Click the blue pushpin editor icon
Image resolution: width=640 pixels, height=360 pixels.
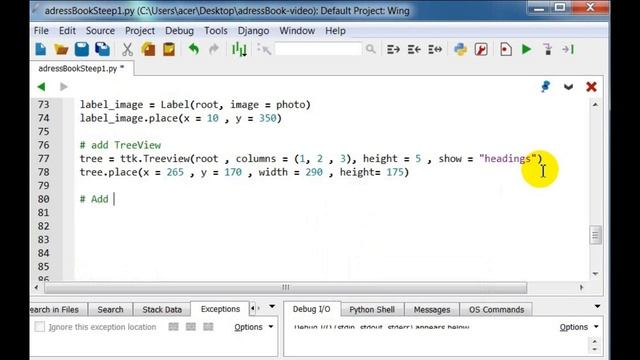546,87
